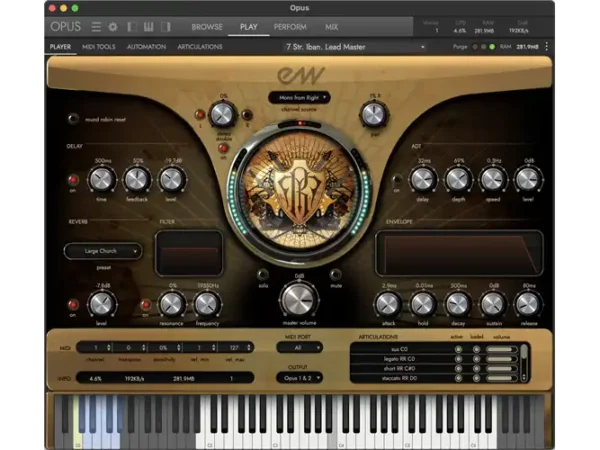Adjust the ADT delay knob
The image size is (600, 450).
click(x=423, y=179)
